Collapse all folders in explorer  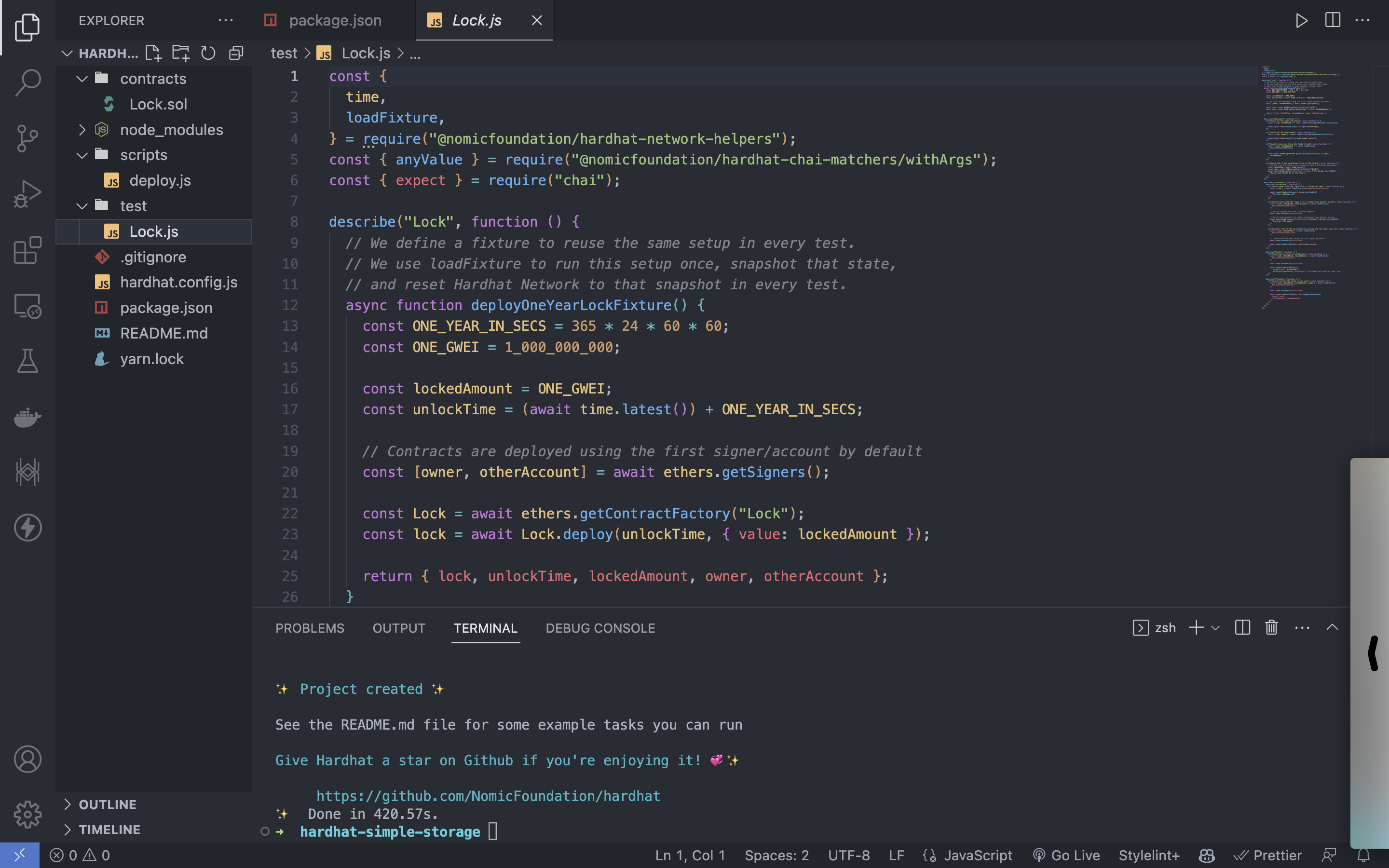point(236,54)
